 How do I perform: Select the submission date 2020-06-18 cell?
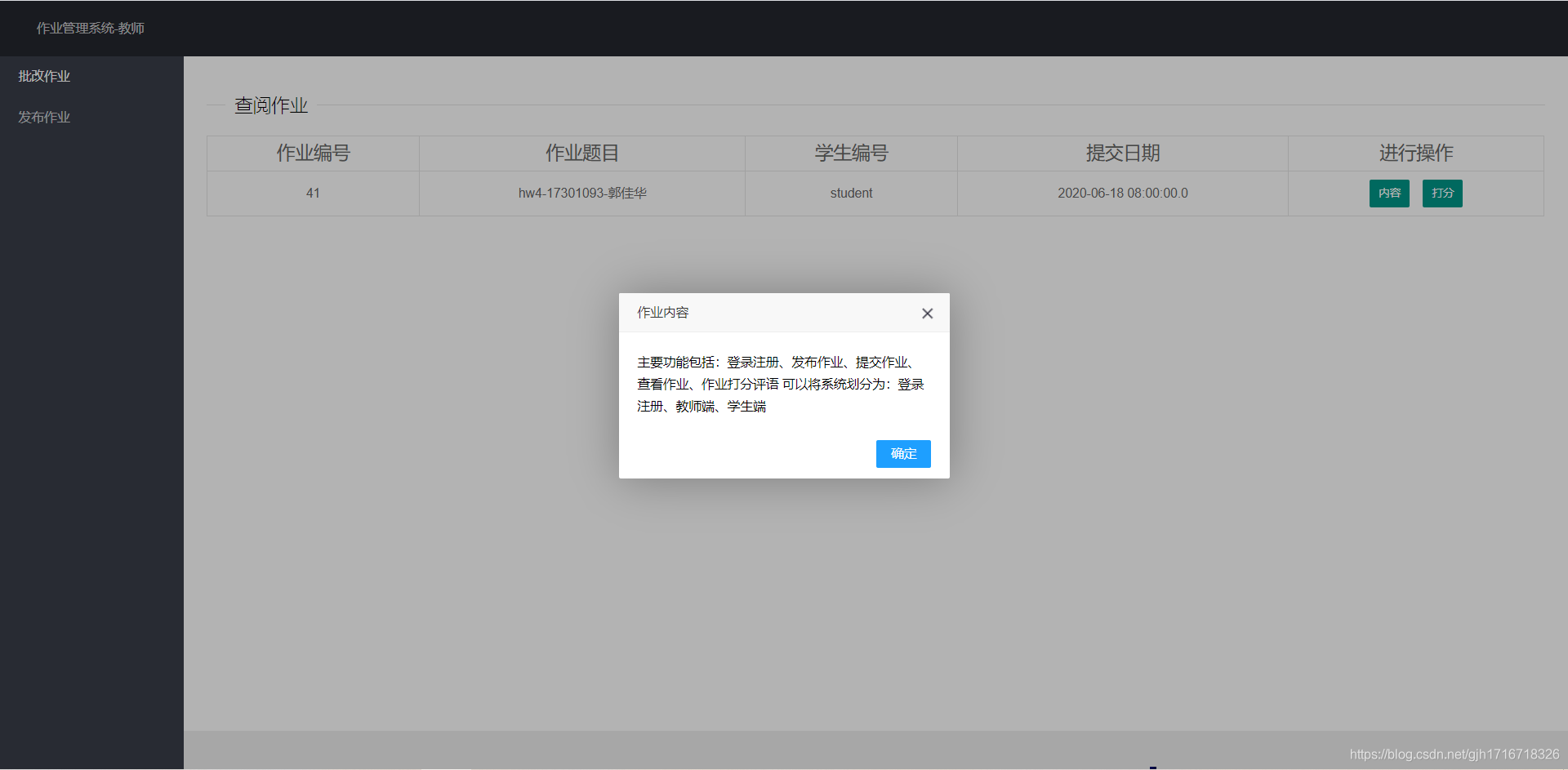click(1122, 193)
